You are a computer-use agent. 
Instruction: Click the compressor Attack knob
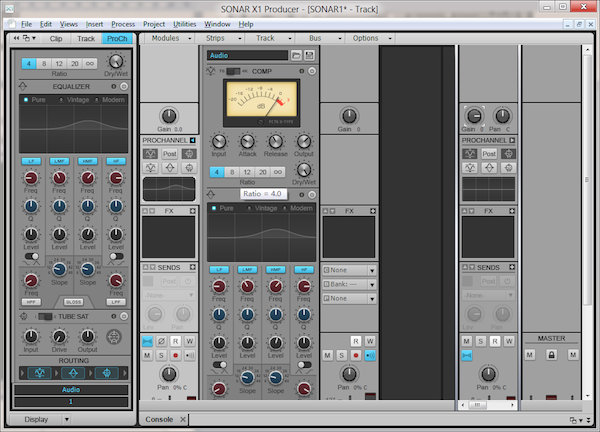click(247, 142)
